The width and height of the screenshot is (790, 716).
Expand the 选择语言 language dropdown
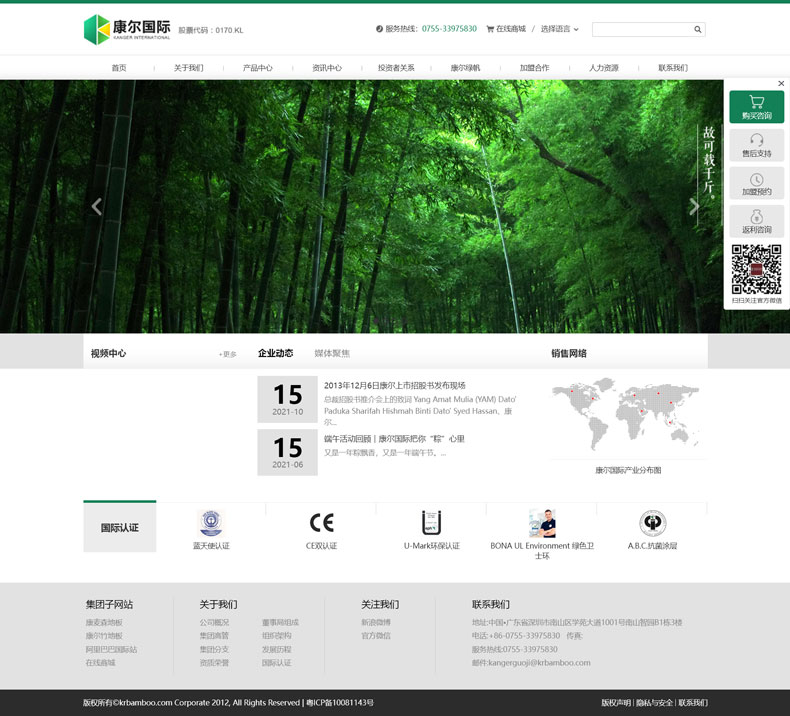559,29
